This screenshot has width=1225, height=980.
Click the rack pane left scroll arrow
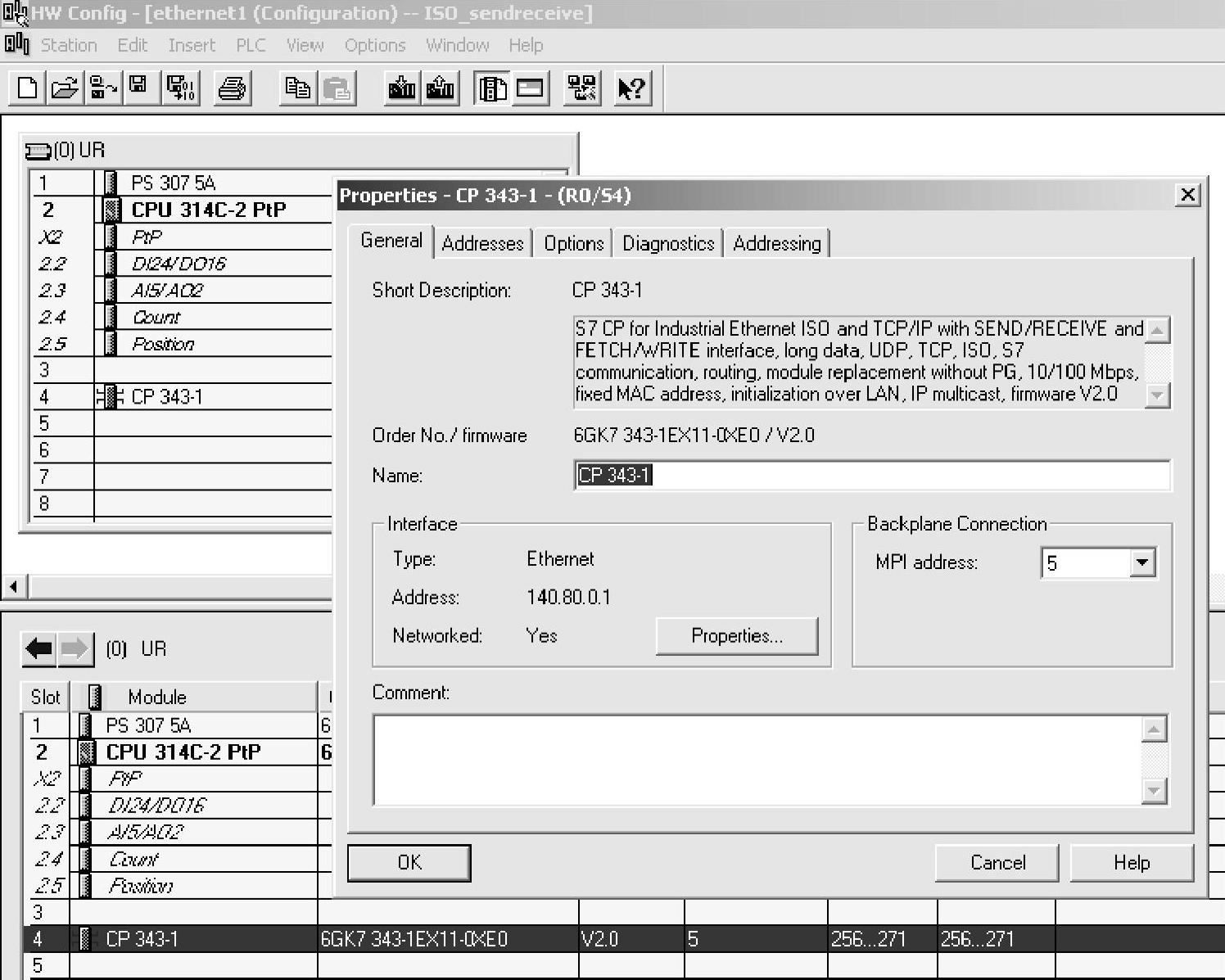[x=14, y=586]
